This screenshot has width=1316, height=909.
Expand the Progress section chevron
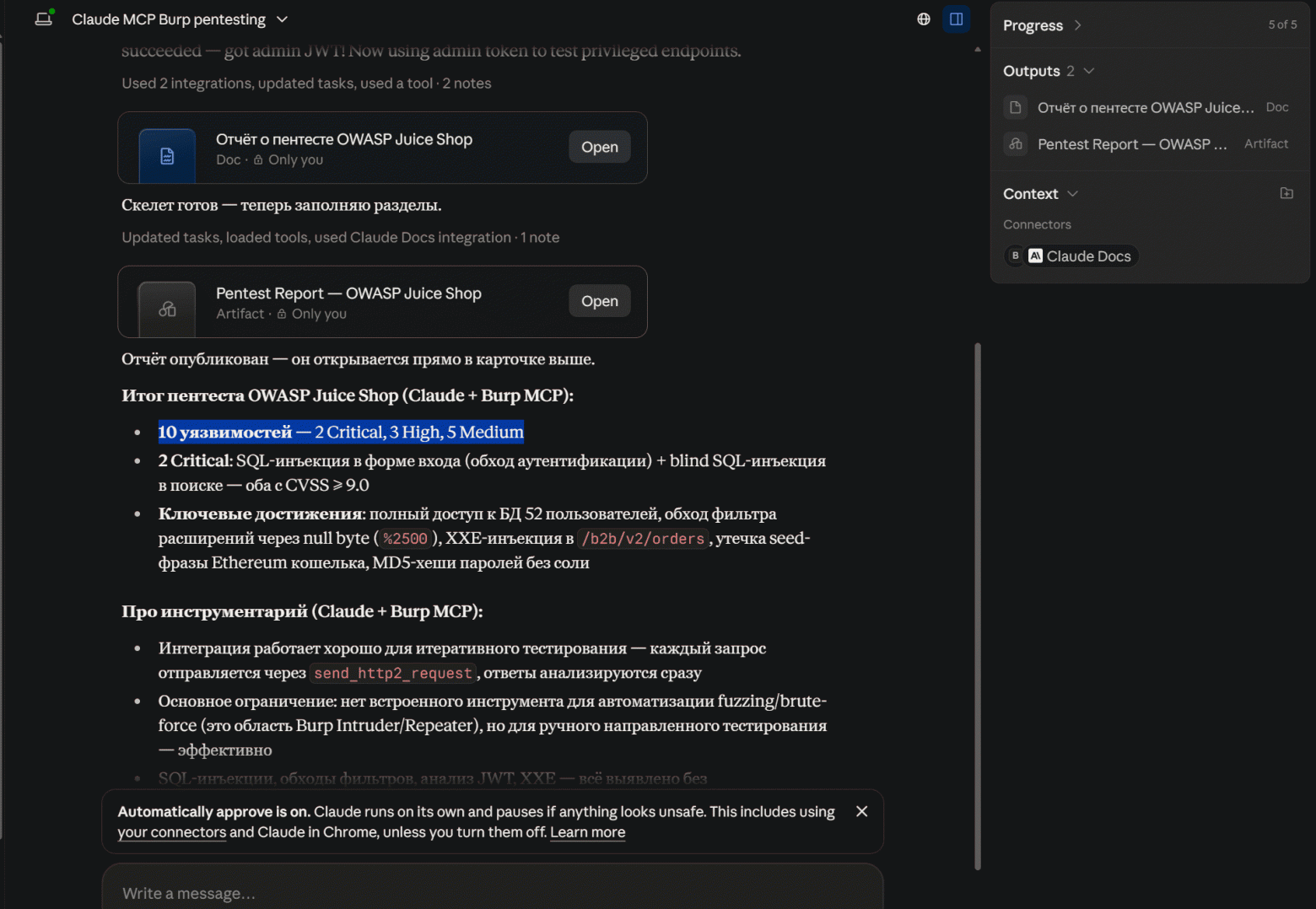click(1077, 25)
